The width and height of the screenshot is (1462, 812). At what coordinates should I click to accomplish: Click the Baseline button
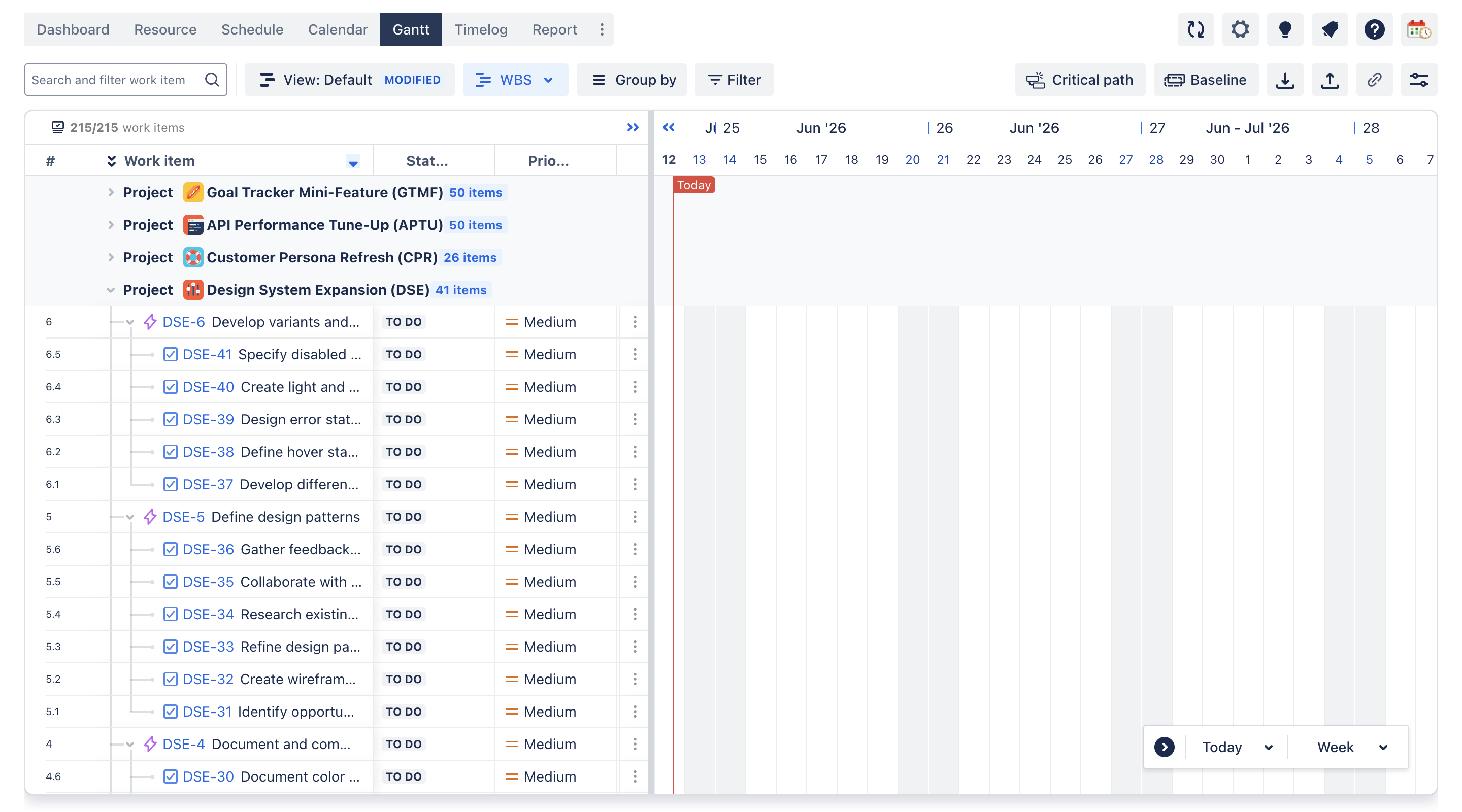coord(1206,80)
